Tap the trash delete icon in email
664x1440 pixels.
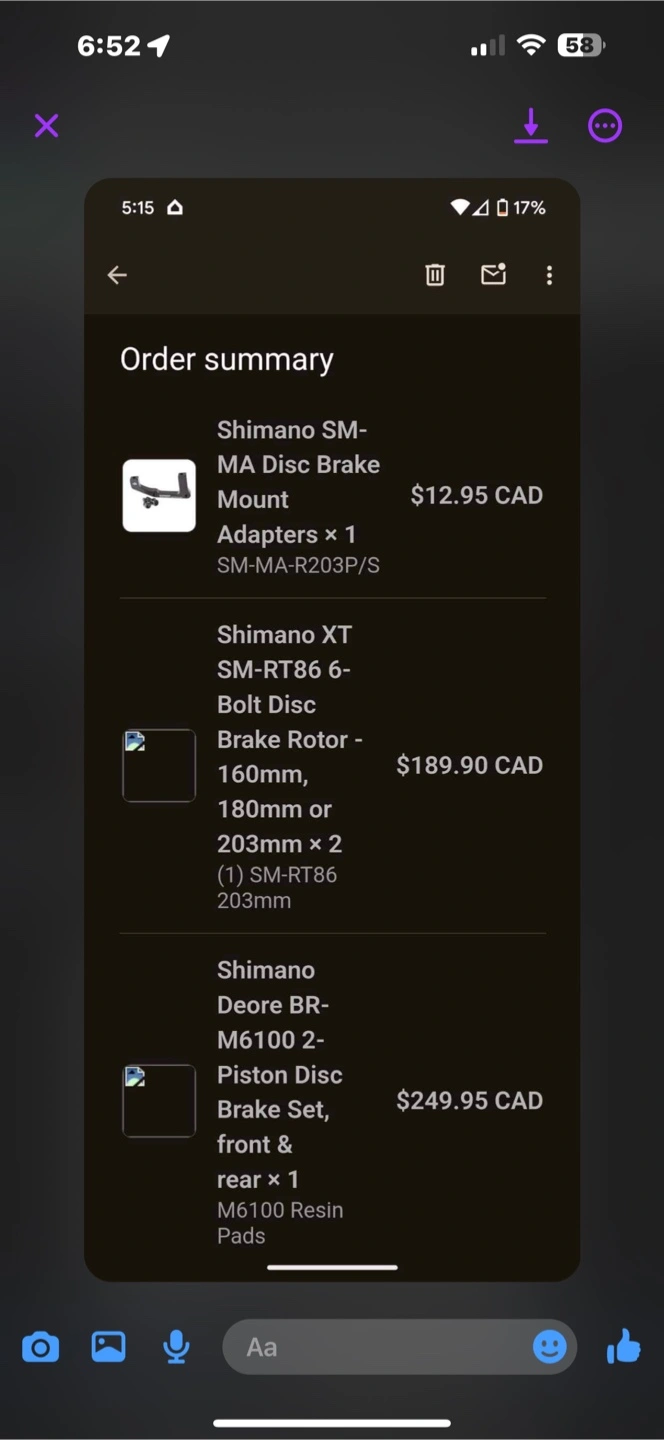tap(435, 275)
